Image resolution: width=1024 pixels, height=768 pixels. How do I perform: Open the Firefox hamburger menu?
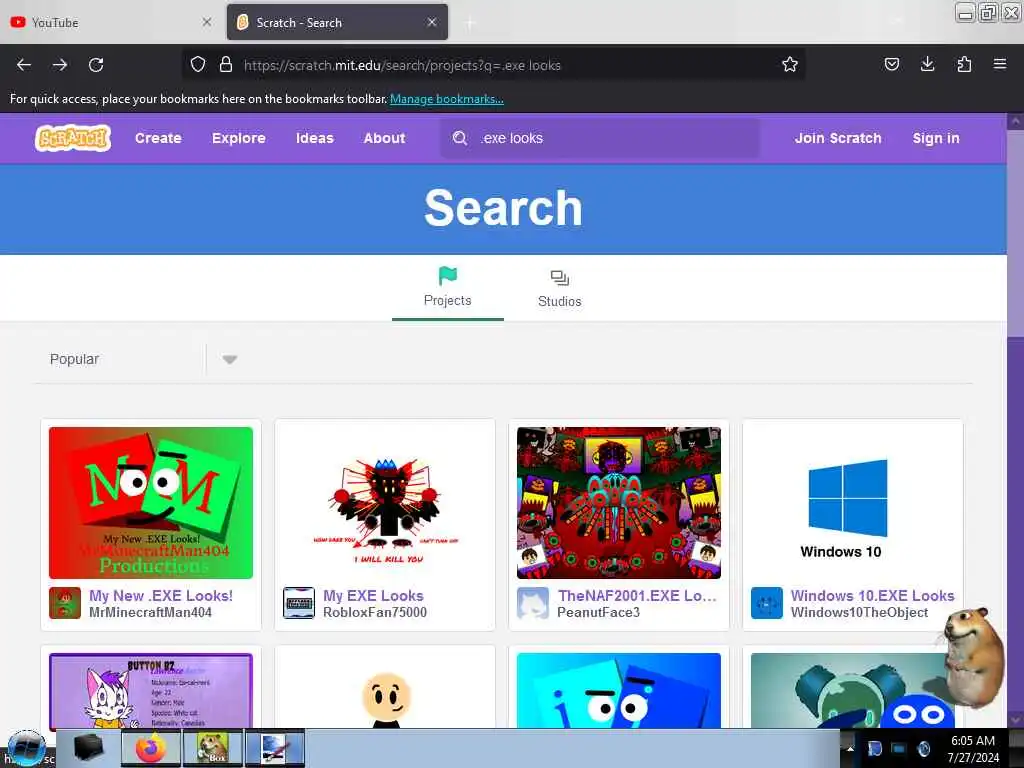coord(1000,64)
